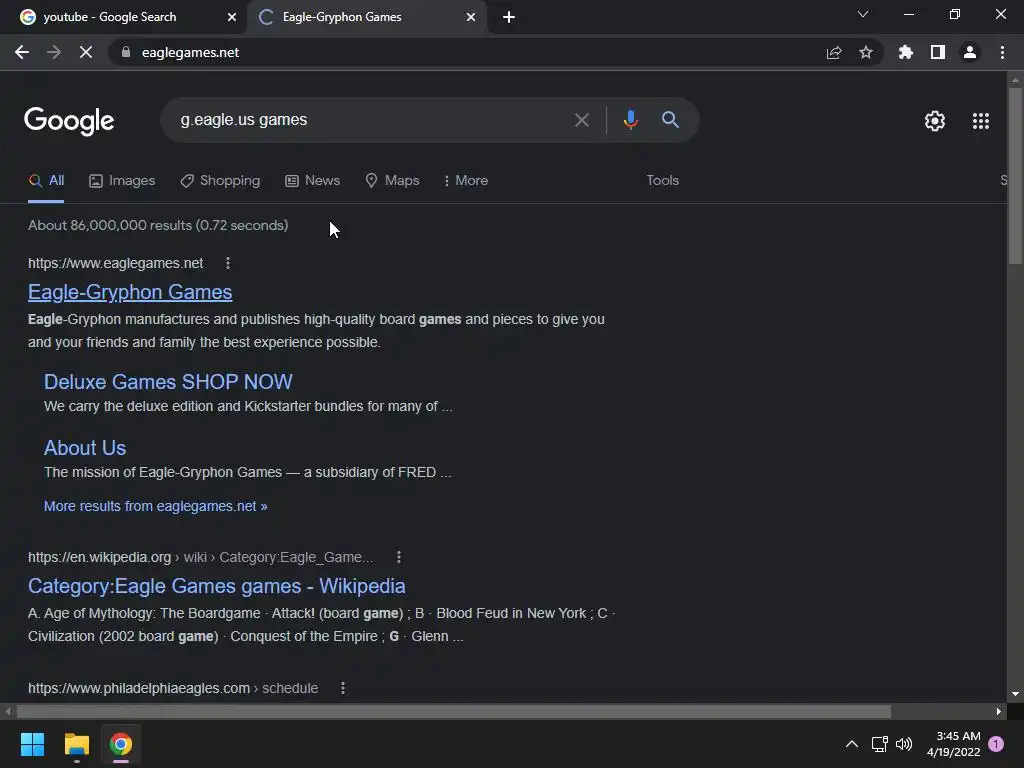
Task: Click More results from eaglegames.net
Action: tap(155, 506)
